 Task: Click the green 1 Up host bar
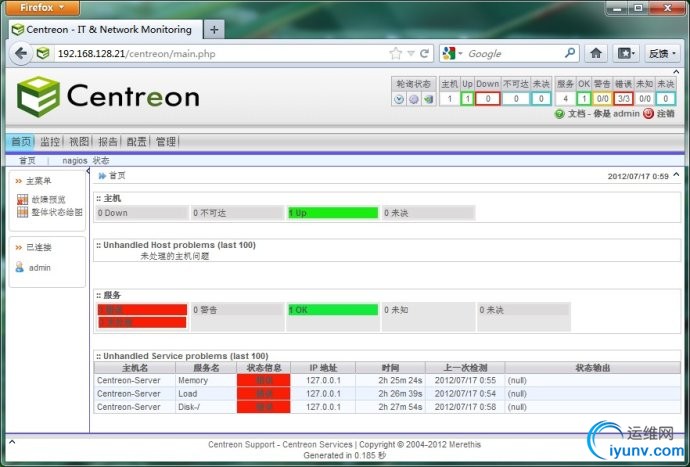point(333,213)
